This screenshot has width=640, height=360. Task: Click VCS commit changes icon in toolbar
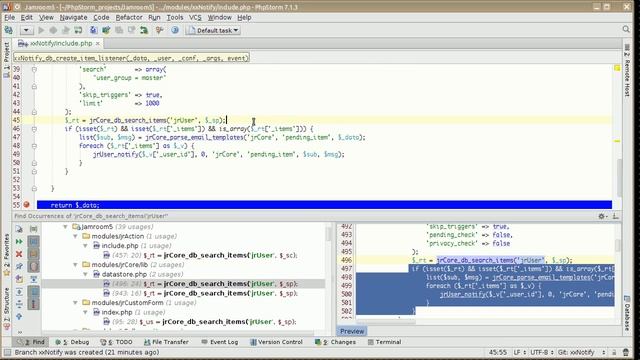(x=106, y=30)
